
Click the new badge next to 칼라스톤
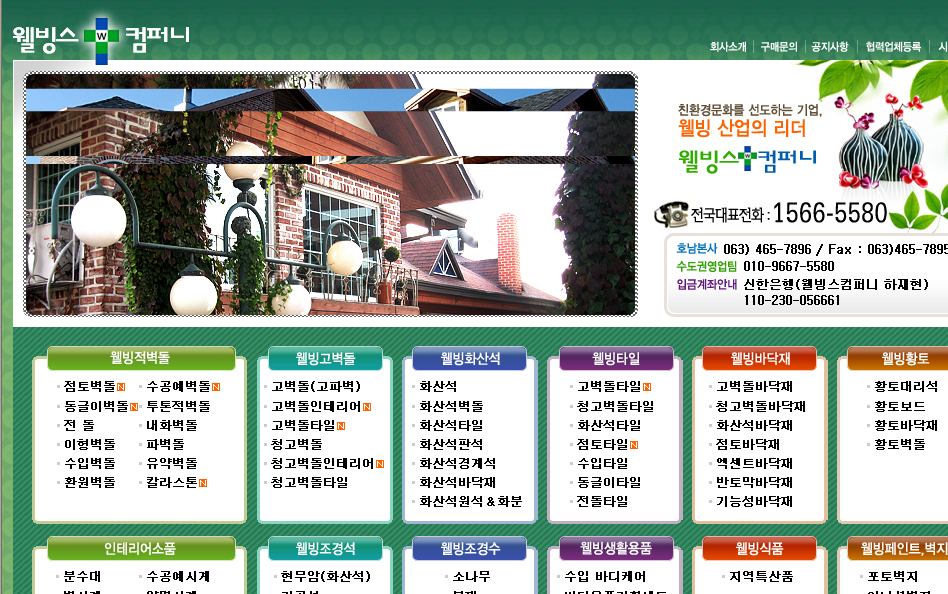(203, 483)
